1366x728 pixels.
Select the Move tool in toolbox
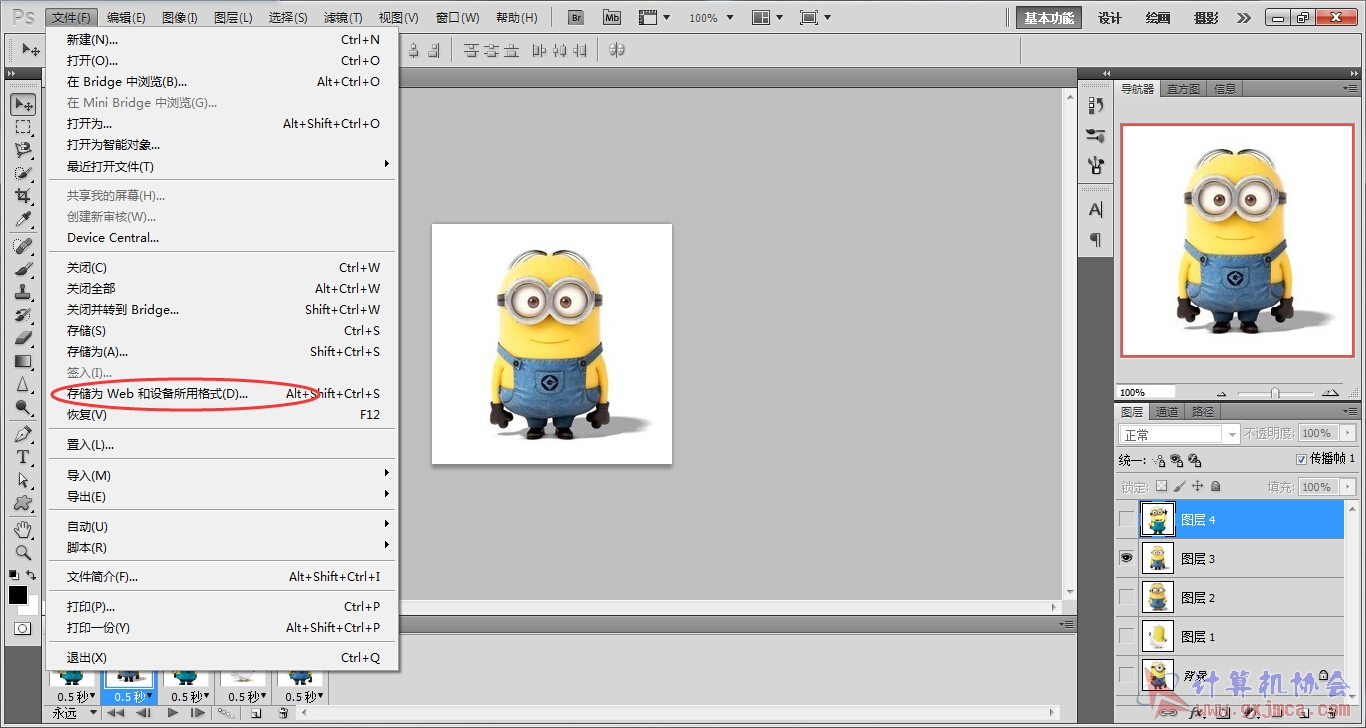pyautogui.click(x=22, y=105)
